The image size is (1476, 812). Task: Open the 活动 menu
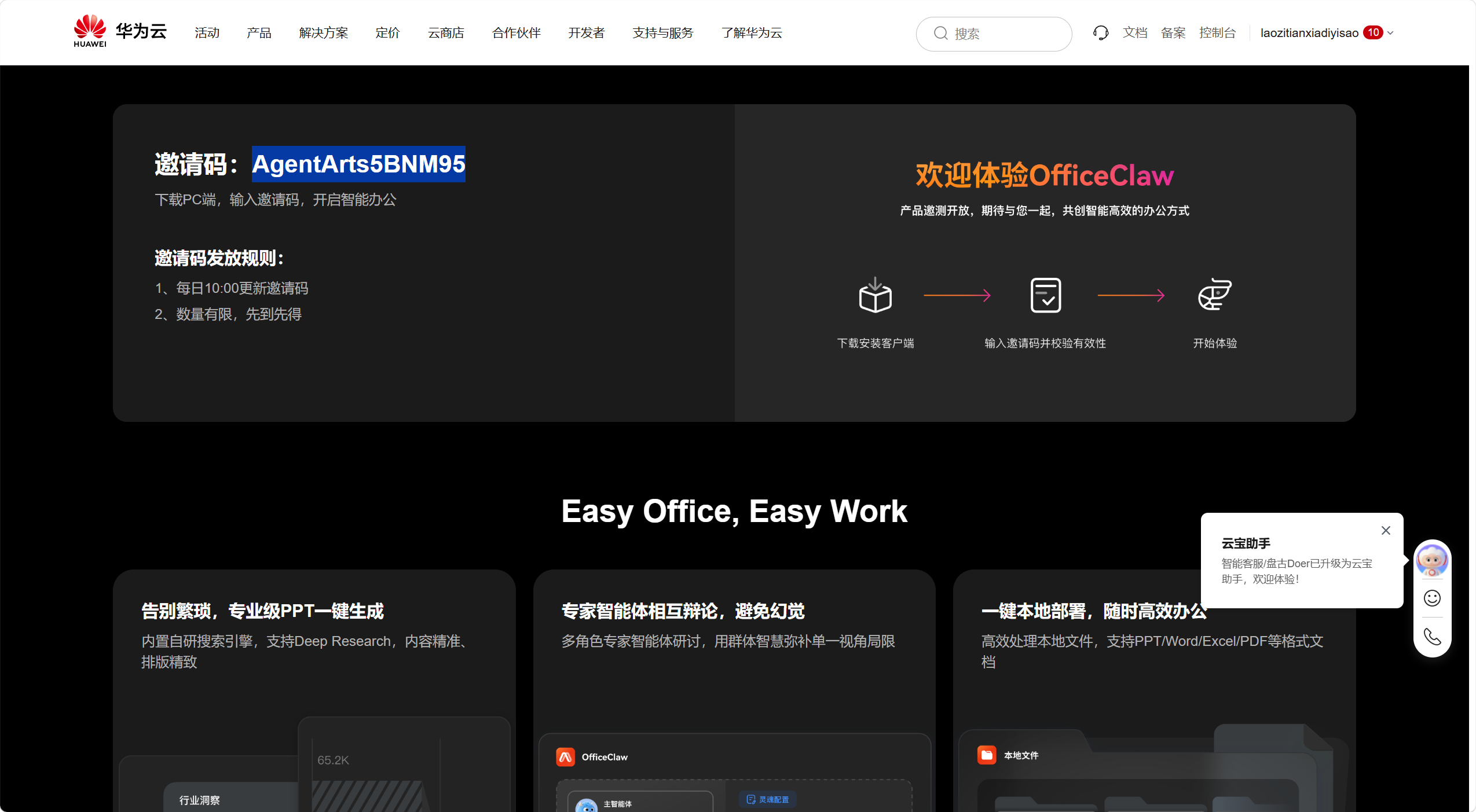click(207, 33)
